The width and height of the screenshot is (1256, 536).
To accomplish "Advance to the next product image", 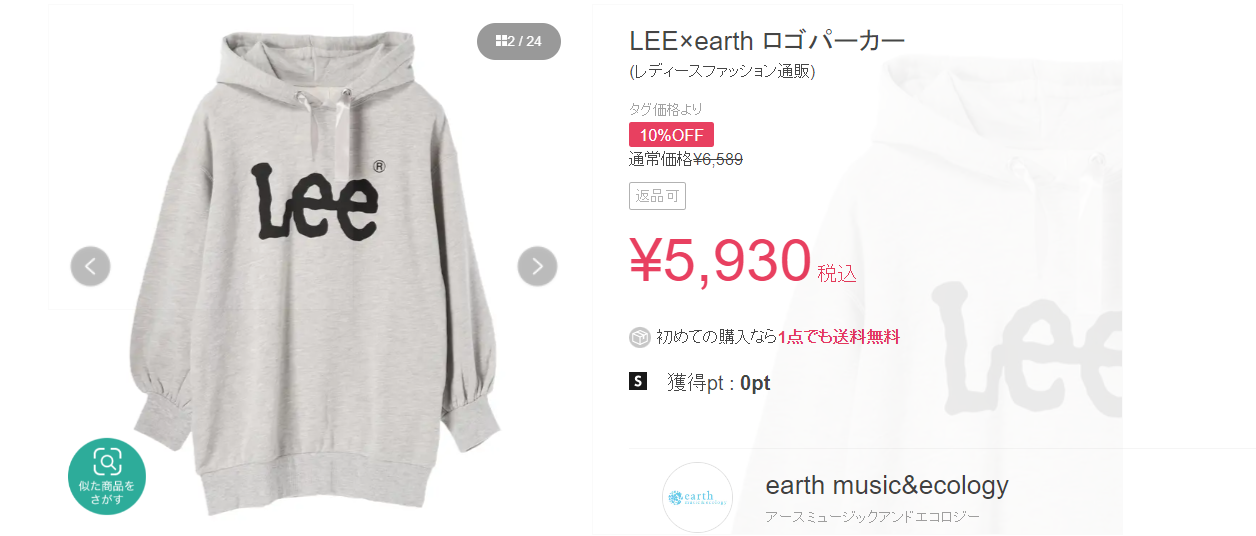I will point(537,266).
